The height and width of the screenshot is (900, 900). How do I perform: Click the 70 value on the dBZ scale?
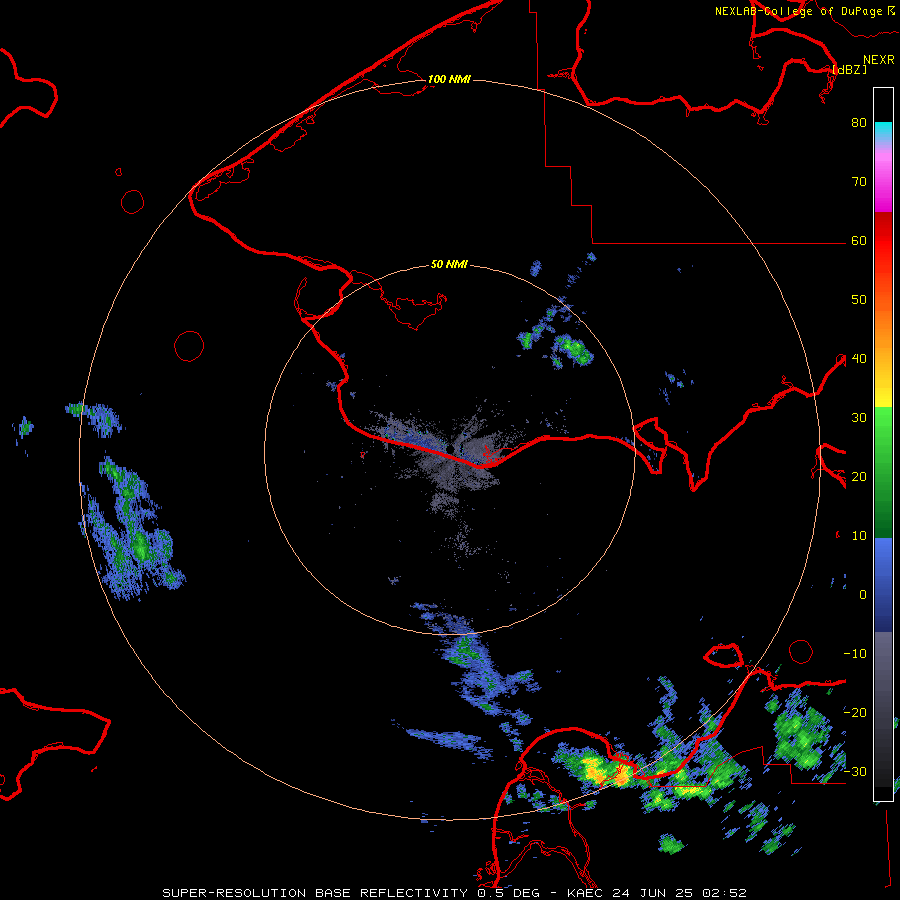859,182
